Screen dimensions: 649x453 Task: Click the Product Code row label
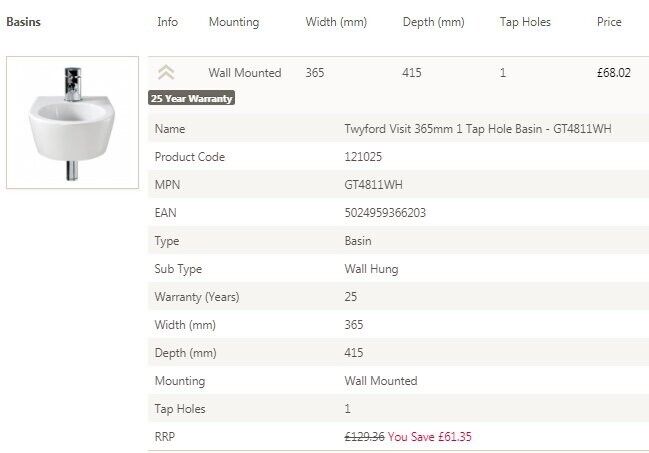click(x=190, y=157)
